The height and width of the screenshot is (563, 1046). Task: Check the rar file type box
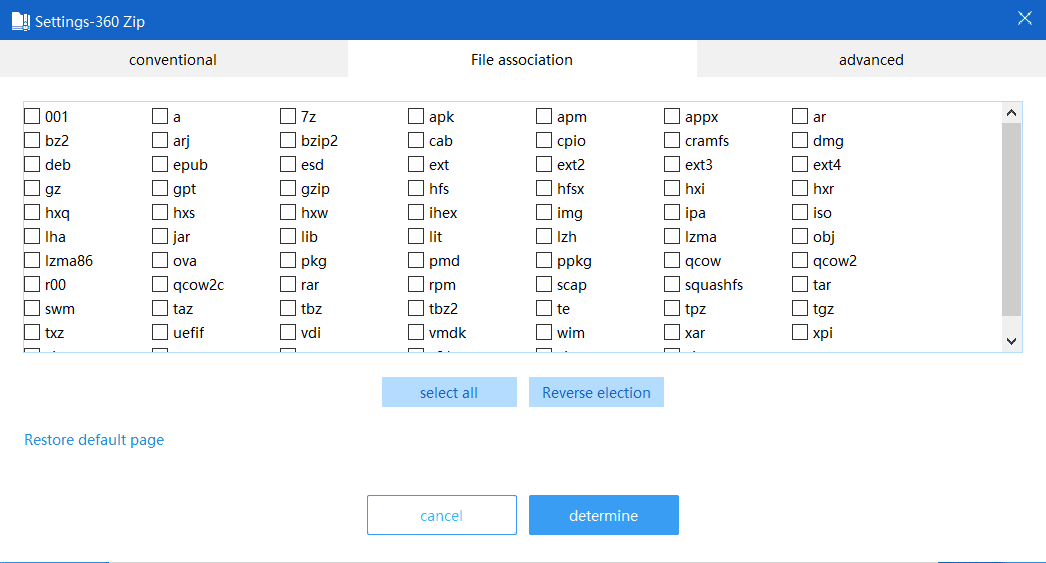289,285
